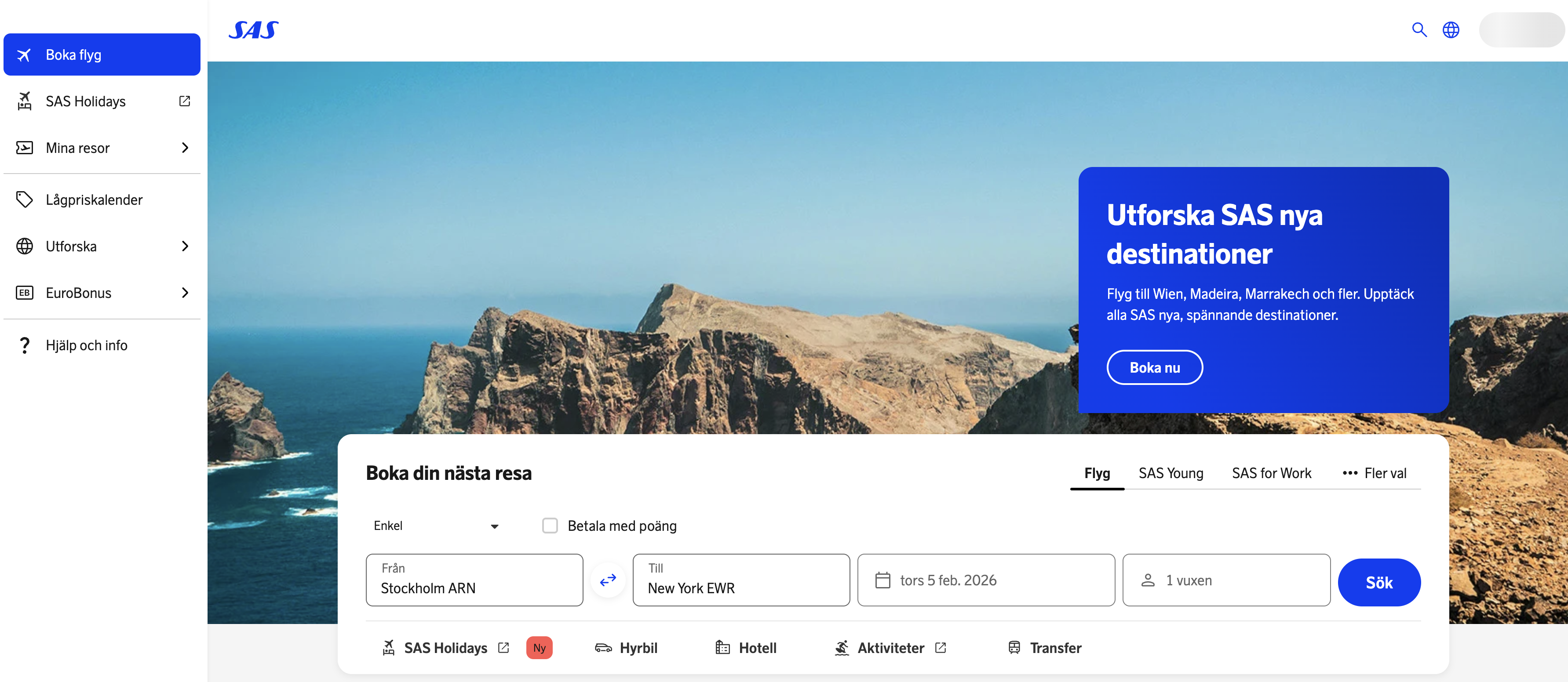
Task: Open external link icon beside sidebar SAS Holidays
Action: coord(184,101)
